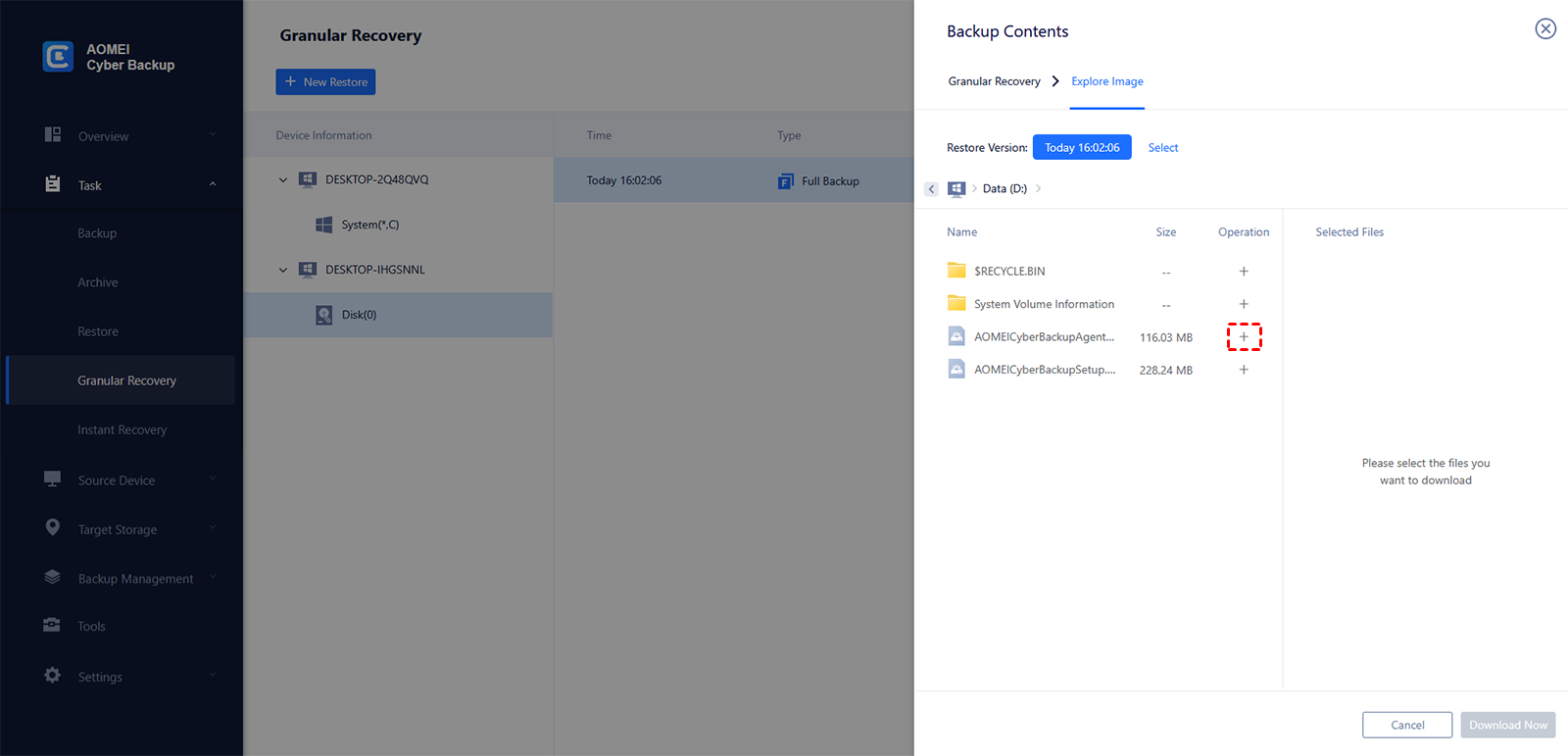
Task: Click the AOMEI Cyber Backup logo
Action: 58,57
